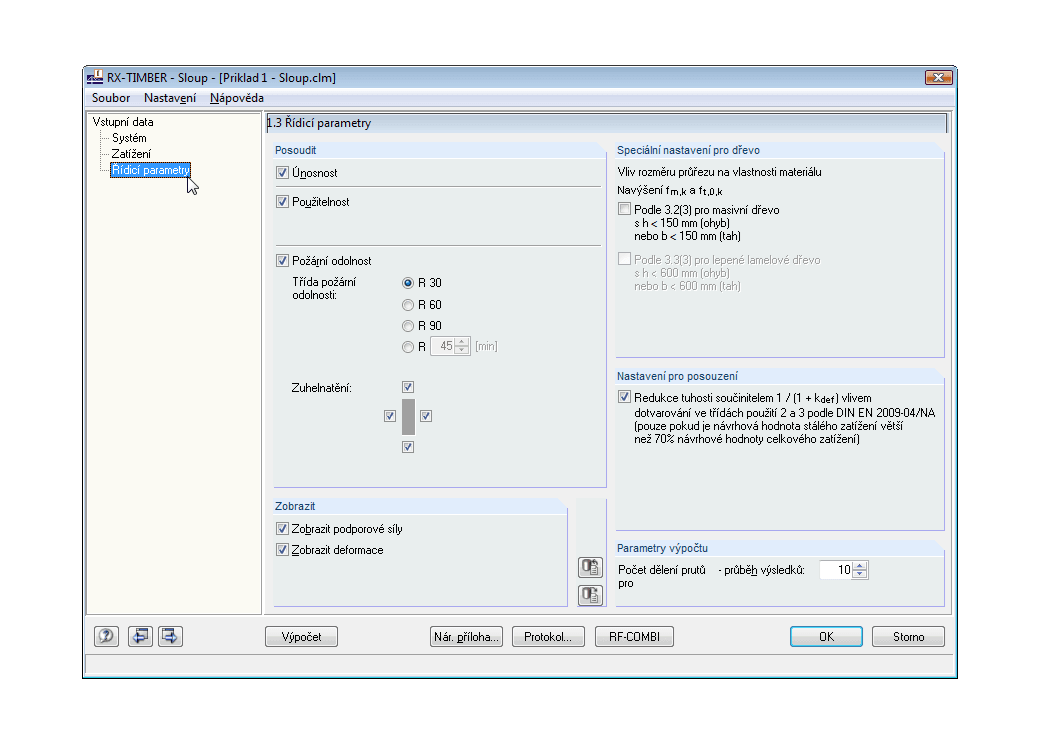Open the Soubor menu
Viewport: 1040px width, 744px height.
coord(110,98)
